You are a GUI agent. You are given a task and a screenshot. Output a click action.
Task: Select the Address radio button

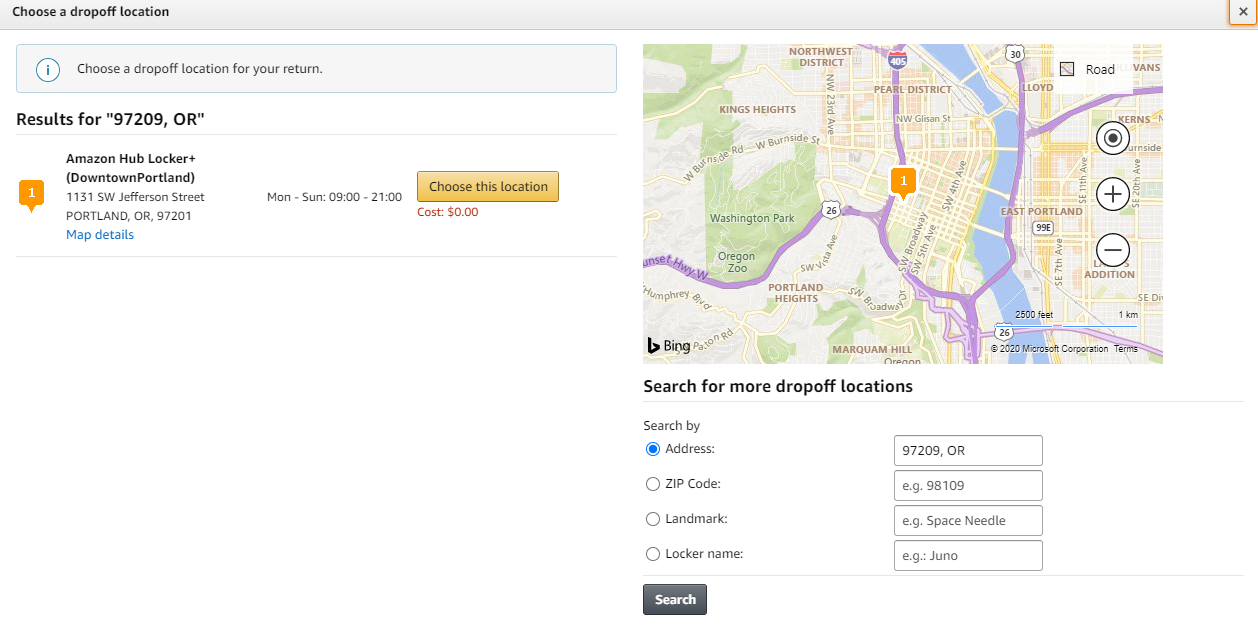coord(653,449)
